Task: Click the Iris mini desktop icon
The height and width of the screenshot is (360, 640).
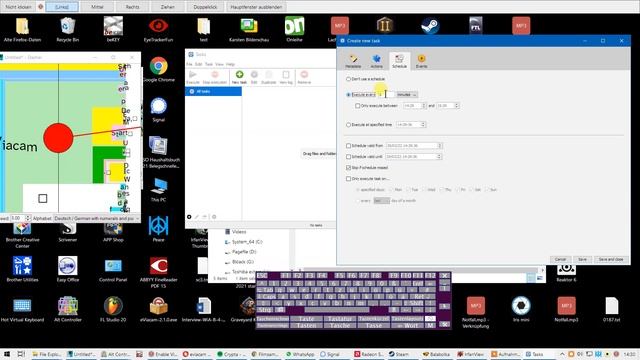Action: point(521,309)
